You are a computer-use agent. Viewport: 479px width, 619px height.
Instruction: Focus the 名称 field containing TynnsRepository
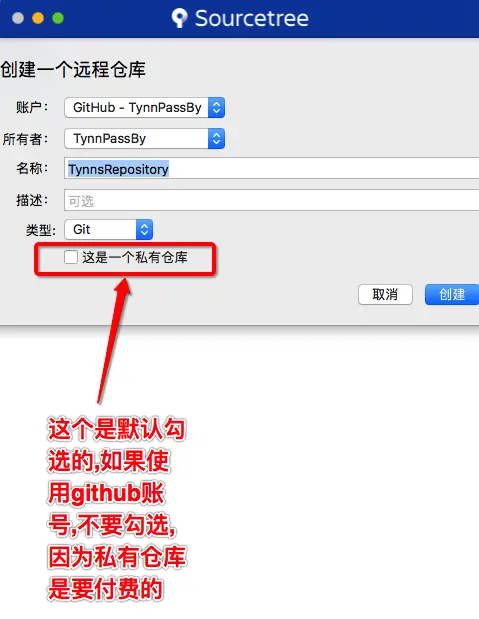tap(272, 169)
